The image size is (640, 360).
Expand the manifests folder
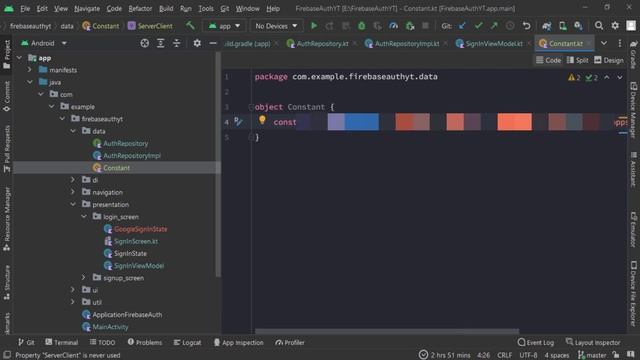pos(29,70)
